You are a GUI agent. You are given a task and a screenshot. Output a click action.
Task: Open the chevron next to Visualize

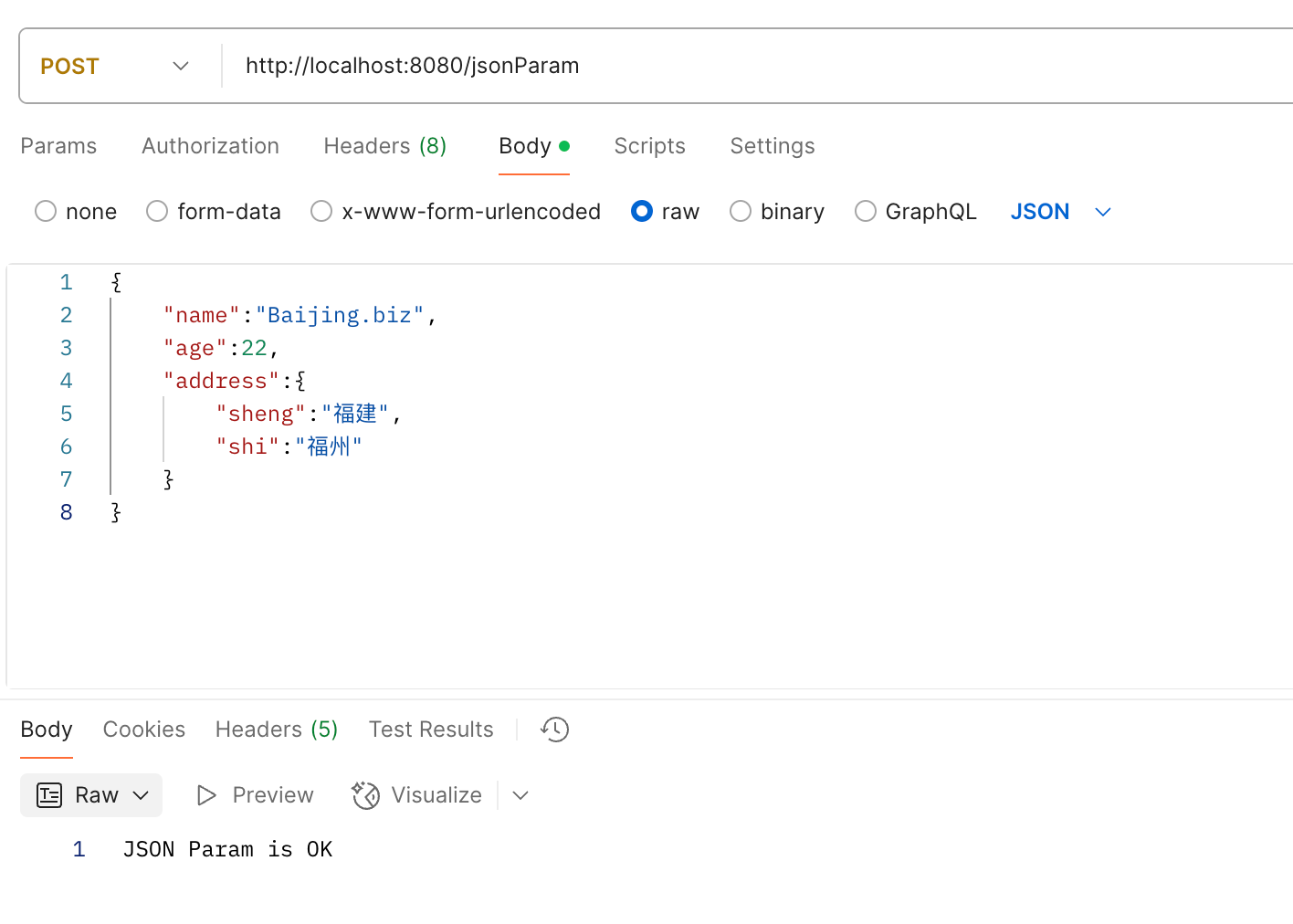[520, 795]
